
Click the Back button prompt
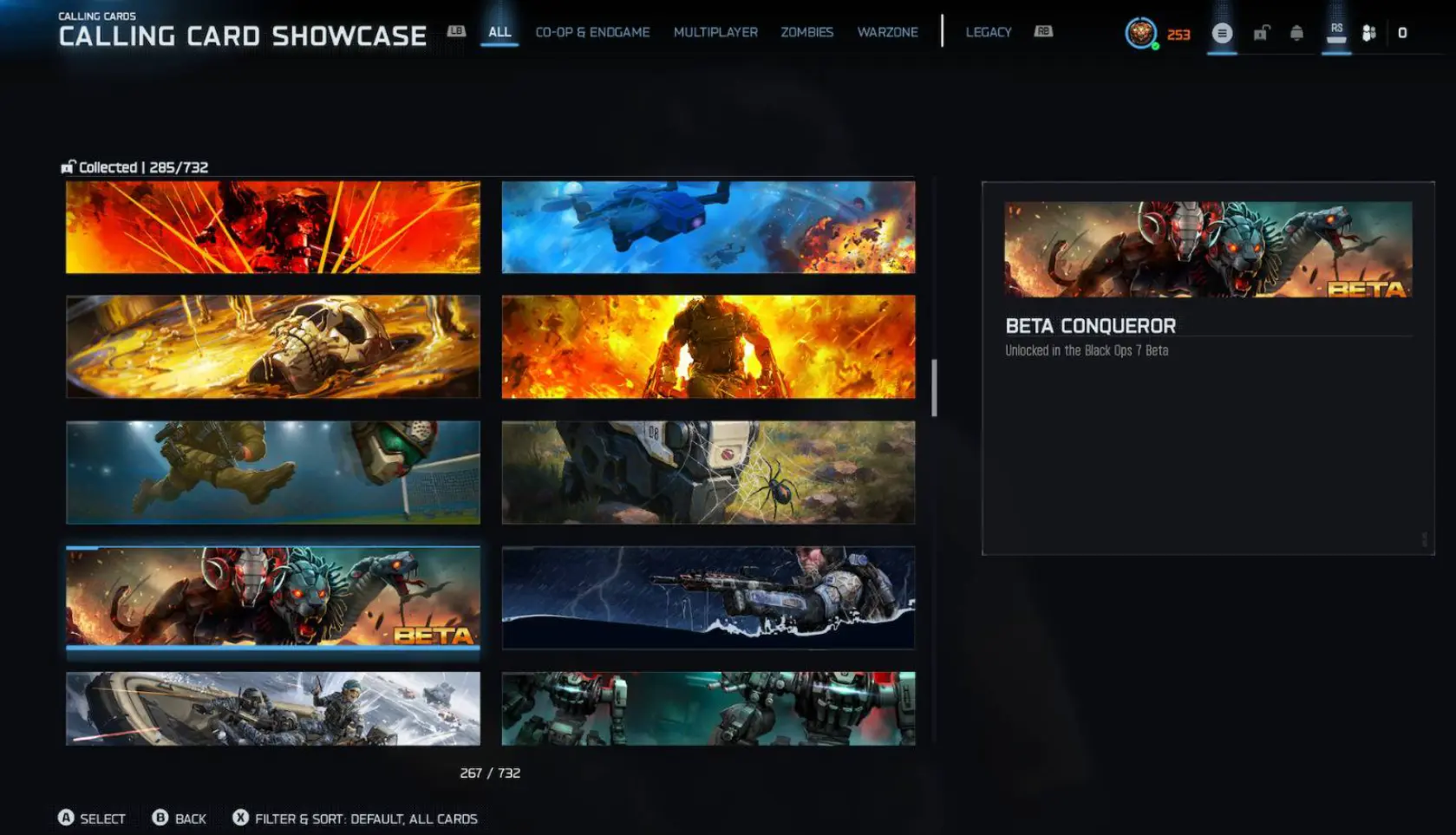(180, 819)
